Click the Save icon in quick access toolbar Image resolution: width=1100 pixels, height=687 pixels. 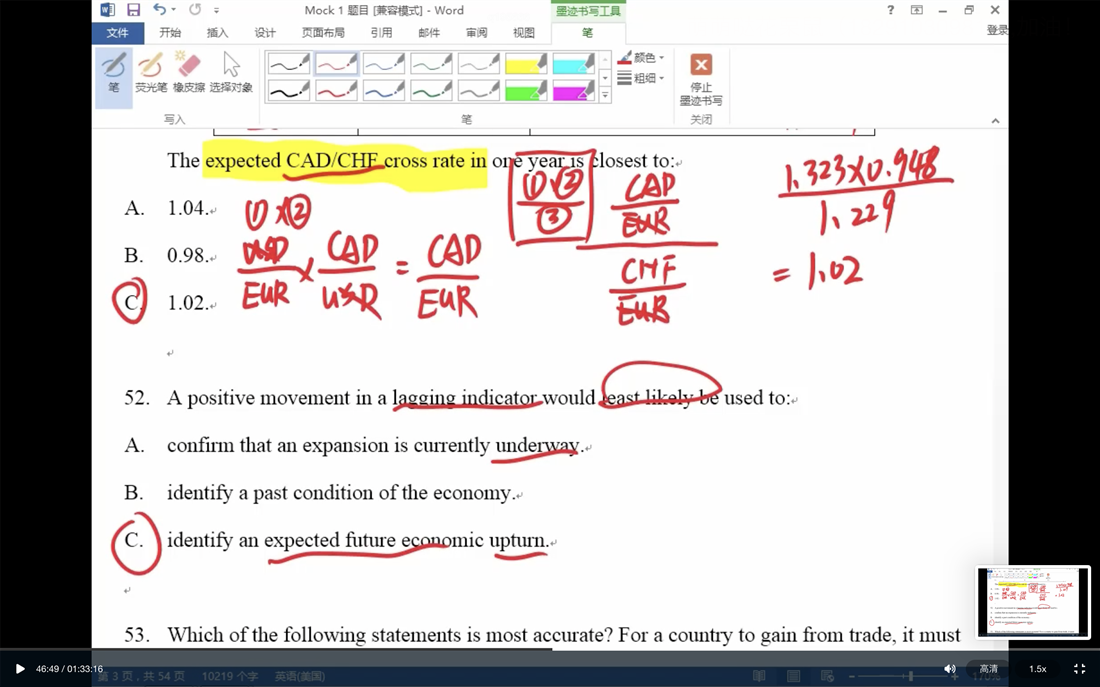pyautogui.click(x=133, y=10)
